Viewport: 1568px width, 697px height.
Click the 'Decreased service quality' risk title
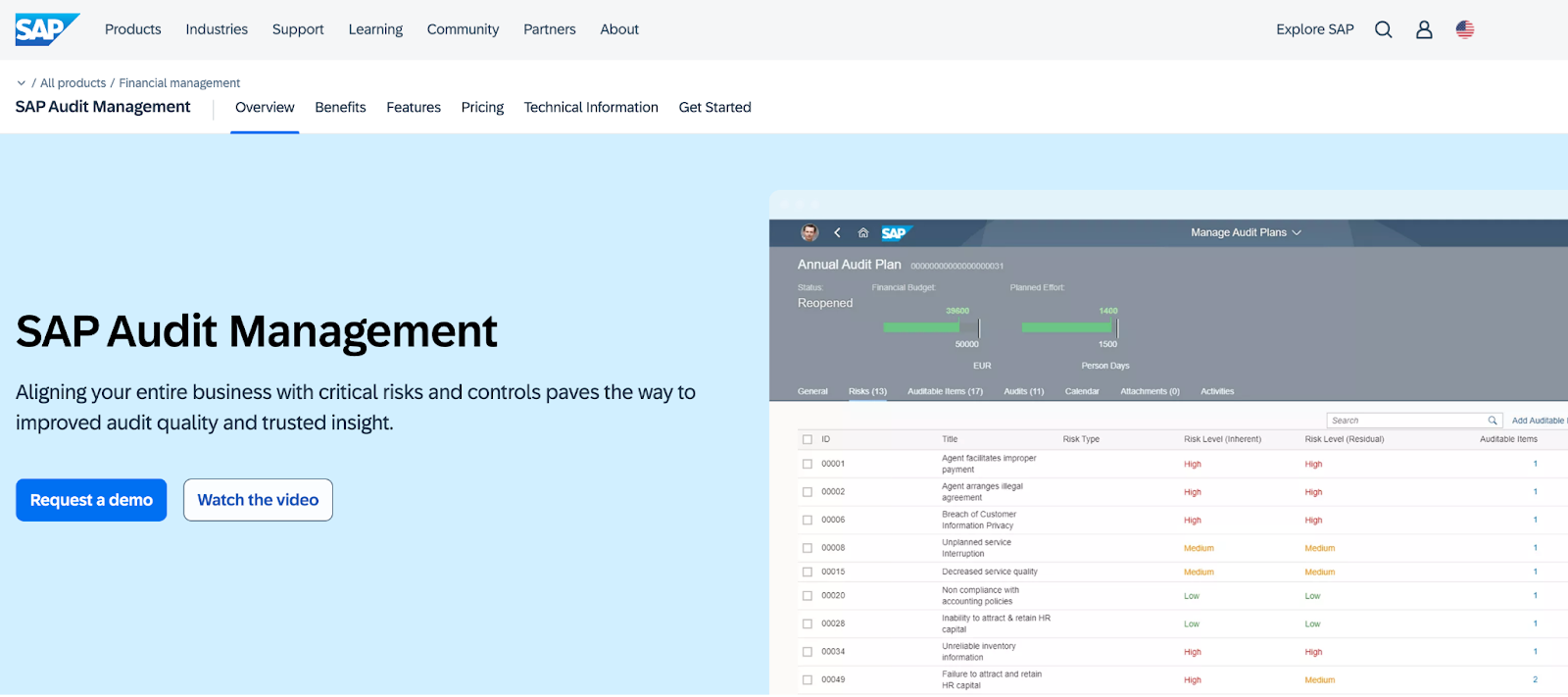990,572
